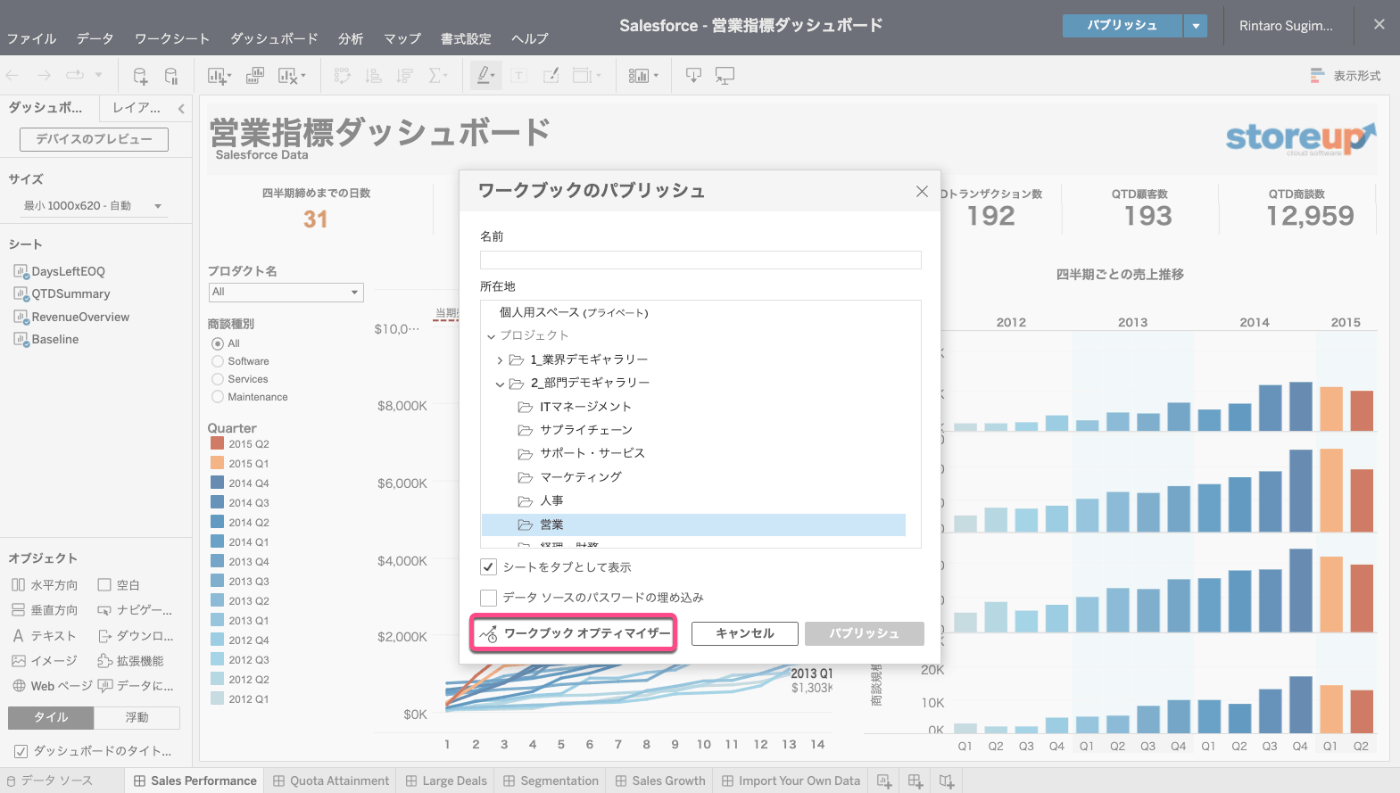Open the ワークシート menu
The width and height of the screenshot is (1400, 793).
(172, 39)
